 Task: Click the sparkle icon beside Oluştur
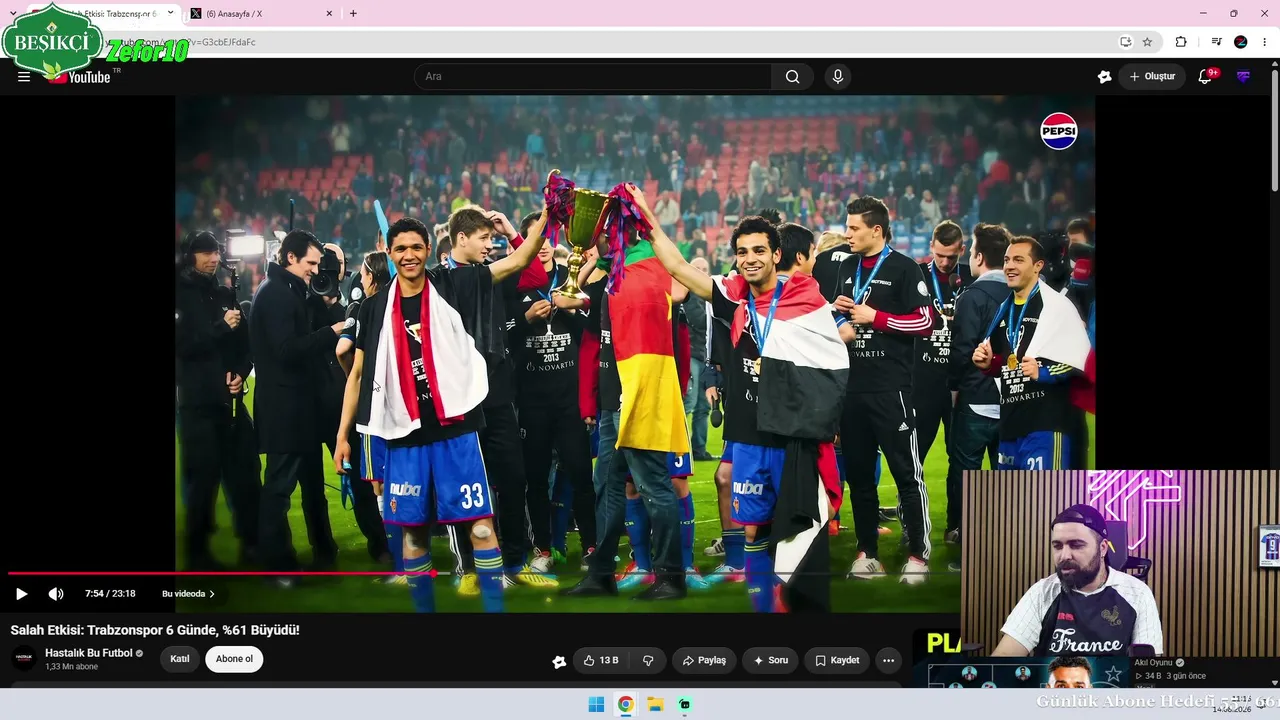coord(1104,77)
